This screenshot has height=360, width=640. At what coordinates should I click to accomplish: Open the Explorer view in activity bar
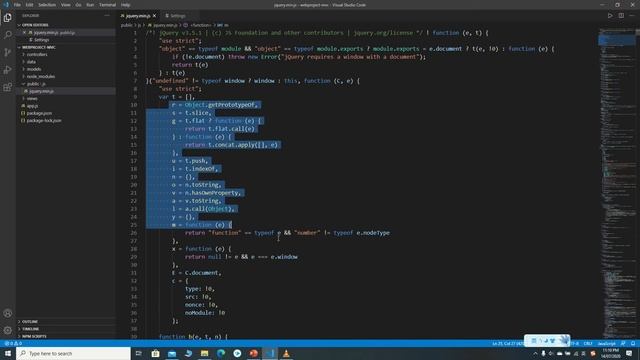(x=7, y=18)
